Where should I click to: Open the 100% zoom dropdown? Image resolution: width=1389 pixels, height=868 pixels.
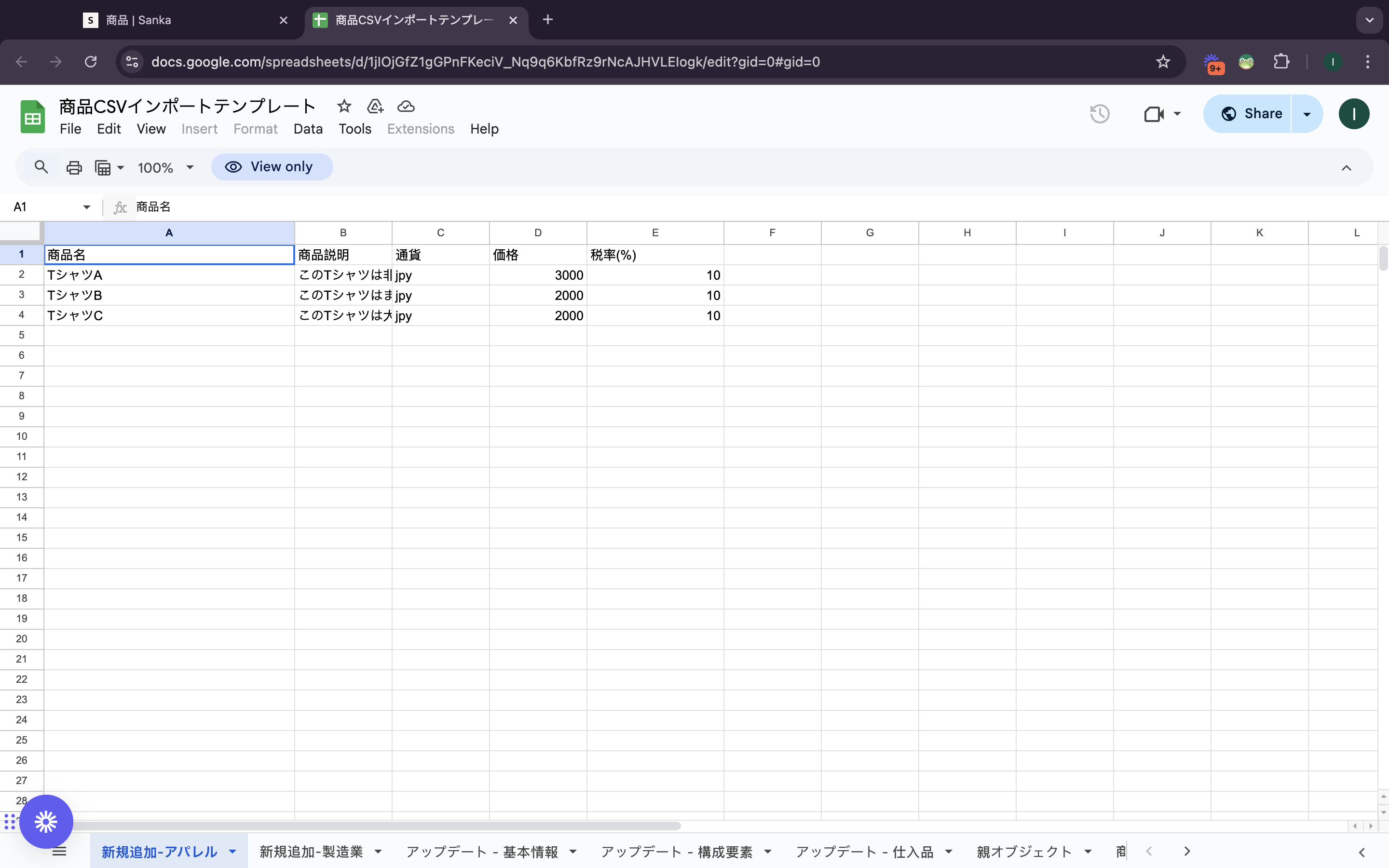(165, 168)
